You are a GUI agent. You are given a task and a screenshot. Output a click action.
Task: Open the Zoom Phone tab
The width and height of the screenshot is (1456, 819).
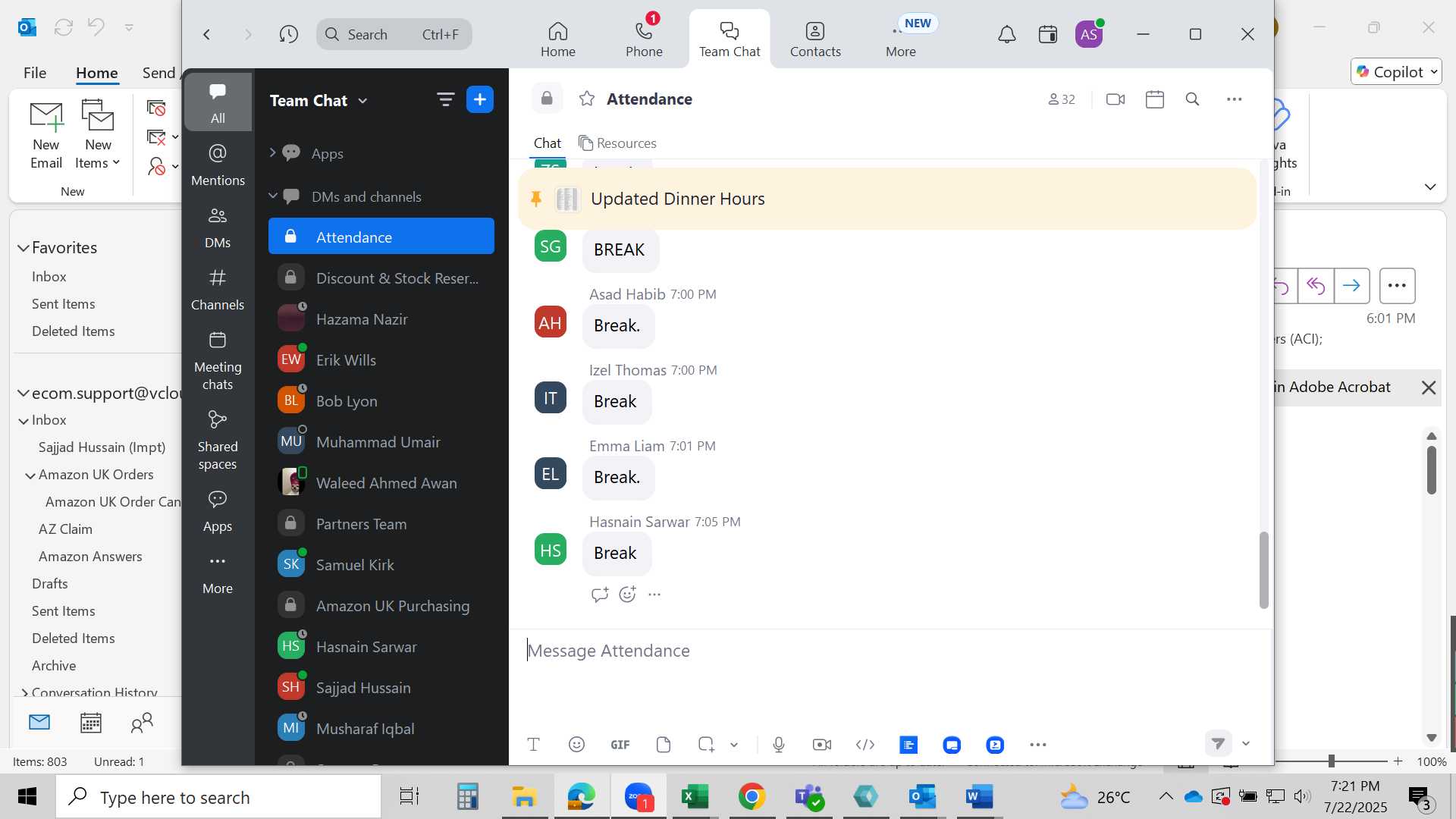tap(644, 39)
